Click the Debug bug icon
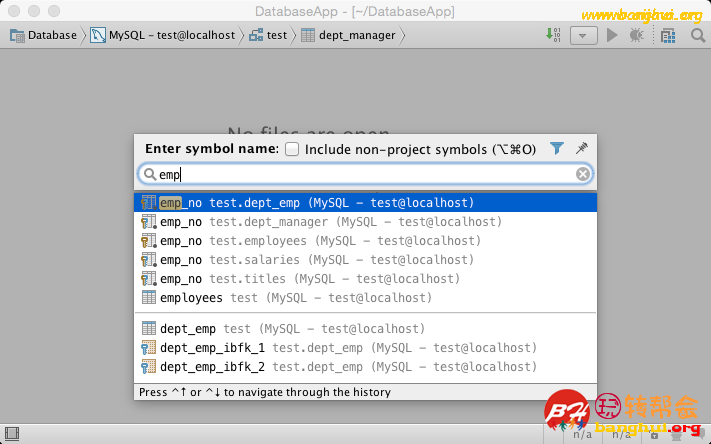Viewport: 711px width, 444px height. [637, 35]
